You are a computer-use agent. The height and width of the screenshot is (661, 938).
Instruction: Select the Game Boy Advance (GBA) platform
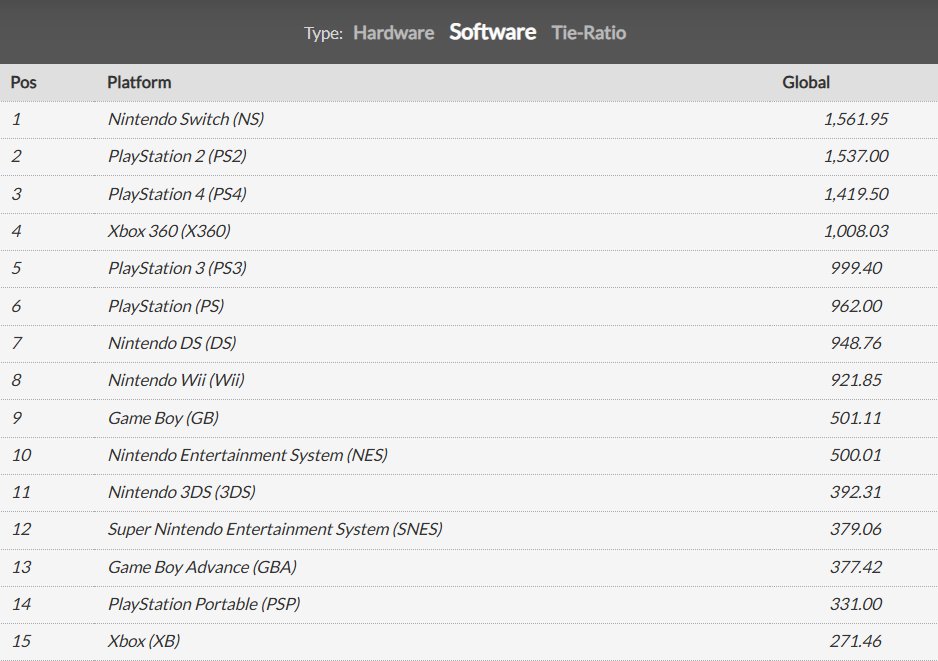click(202, 566)
